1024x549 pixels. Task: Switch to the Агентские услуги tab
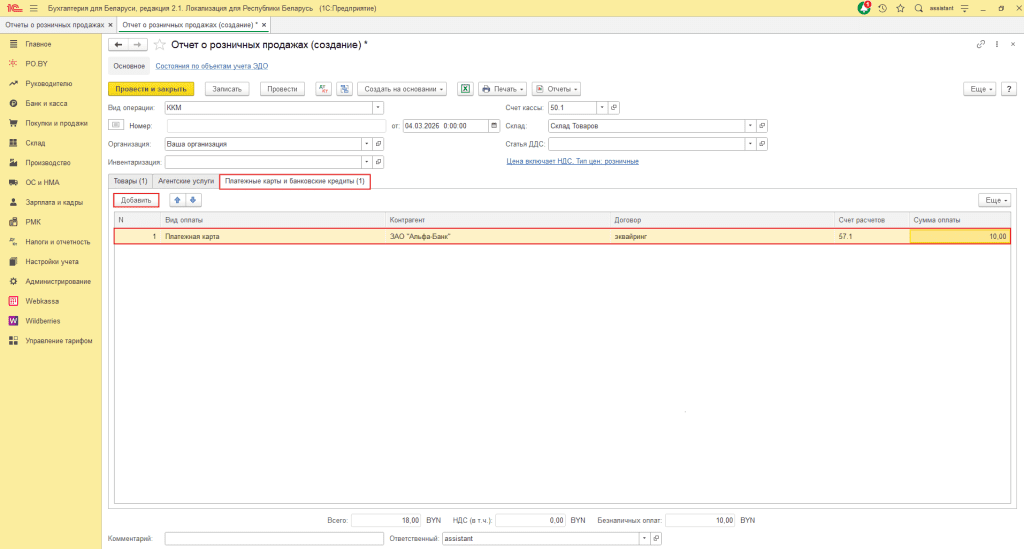point(185,181)
